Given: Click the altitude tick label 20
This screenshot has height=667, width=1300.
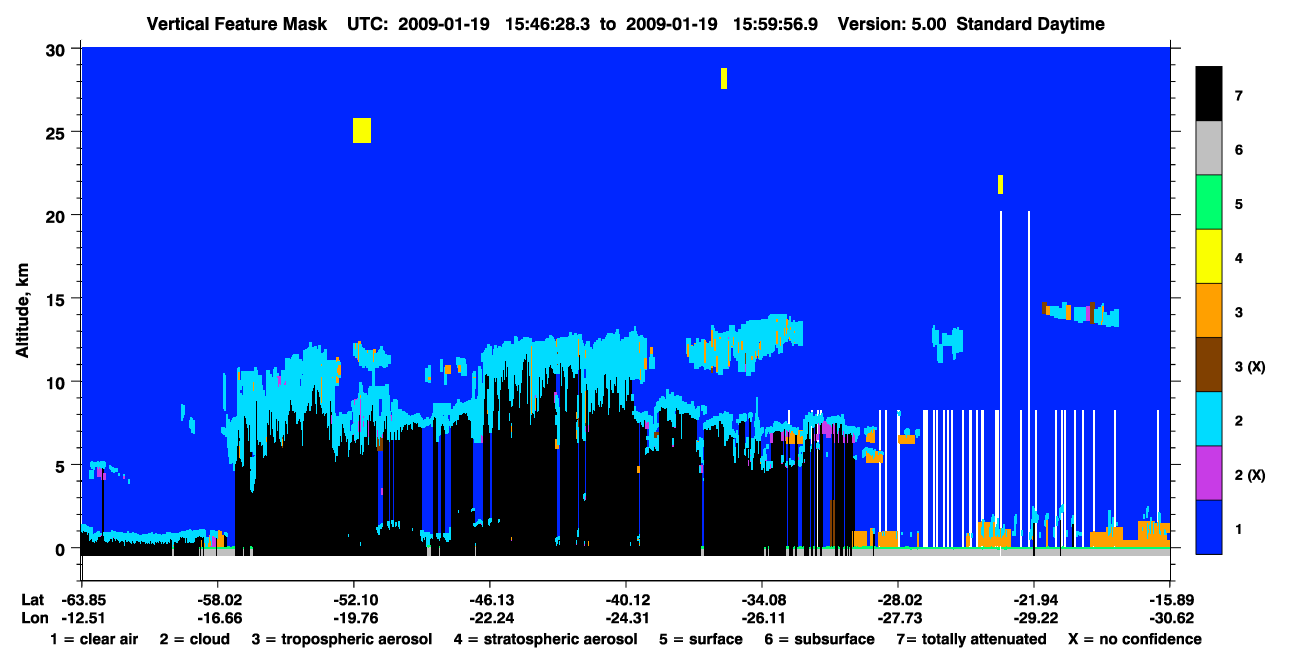Looking at the screenshot, I should point(58,216).
